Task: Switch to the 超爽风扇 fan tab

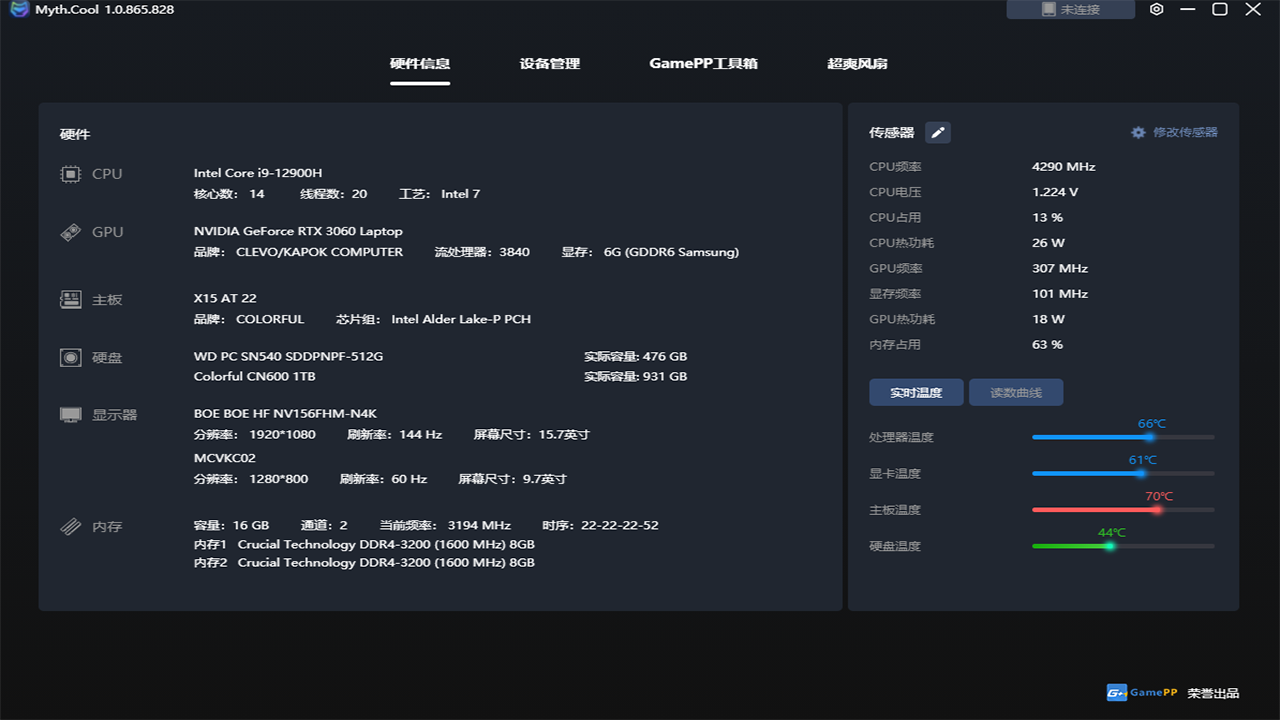Action: [x=857, y=62]
